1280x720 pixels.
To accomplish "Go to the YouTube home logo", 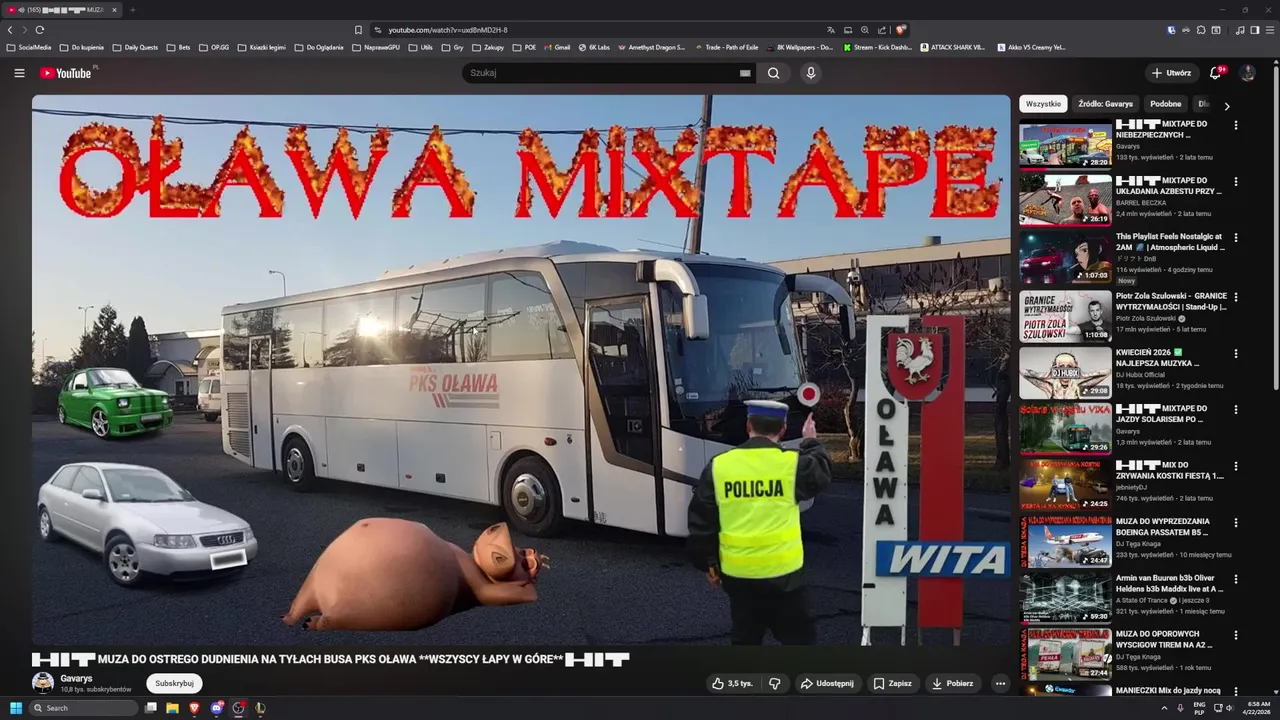I will (x=66, y=73).
